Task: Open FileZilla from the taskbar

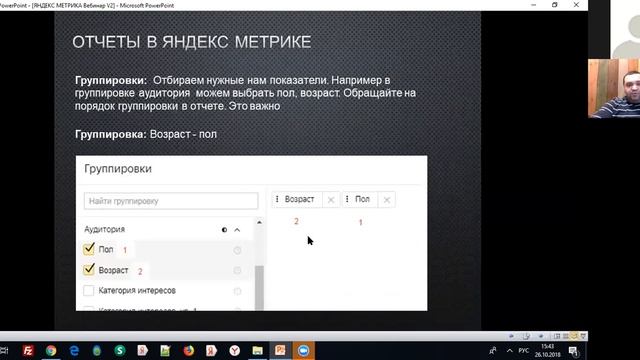Action: 28,351
